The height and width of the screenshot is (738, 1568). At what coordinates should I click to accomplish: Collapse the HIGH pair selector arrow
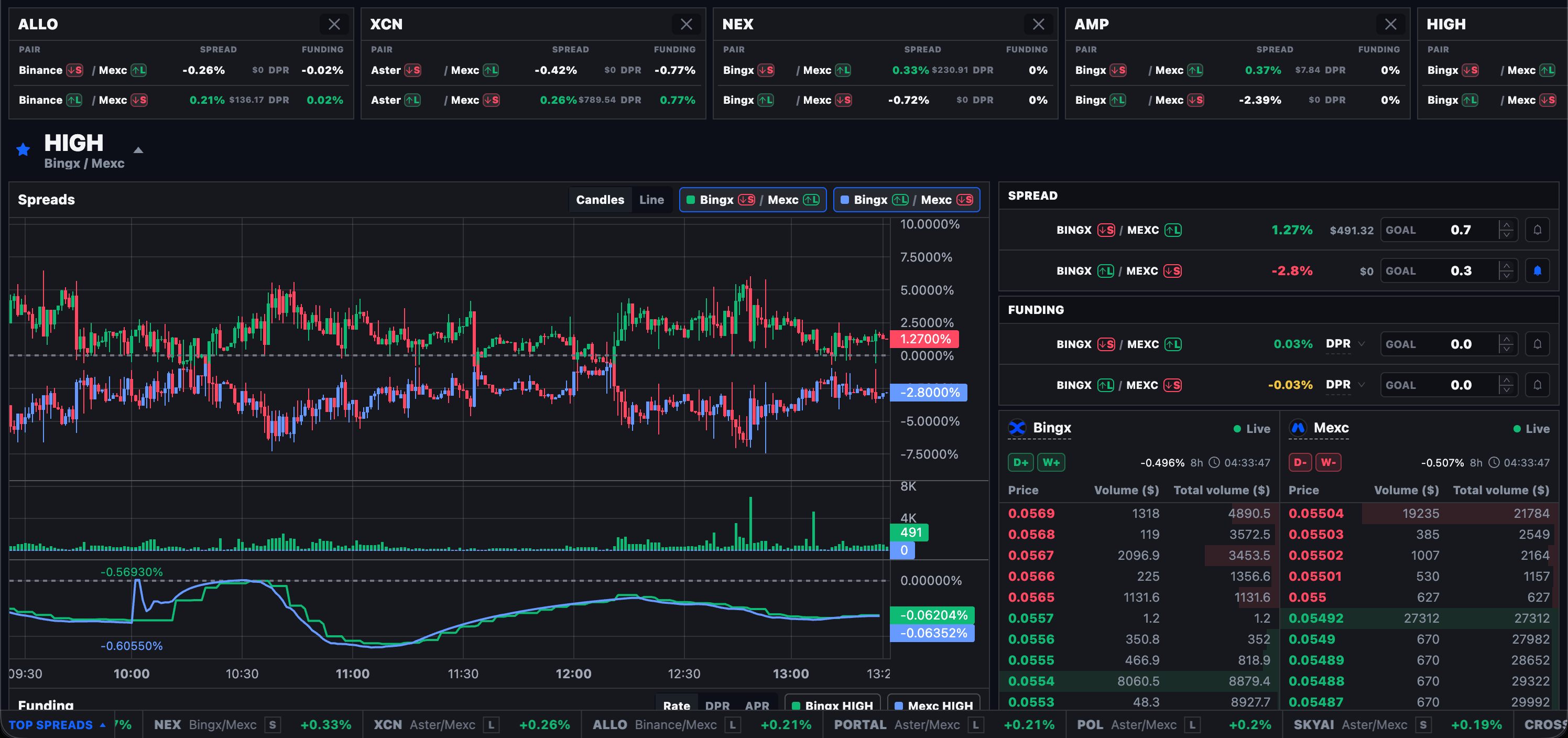click(x=138, y=150)
